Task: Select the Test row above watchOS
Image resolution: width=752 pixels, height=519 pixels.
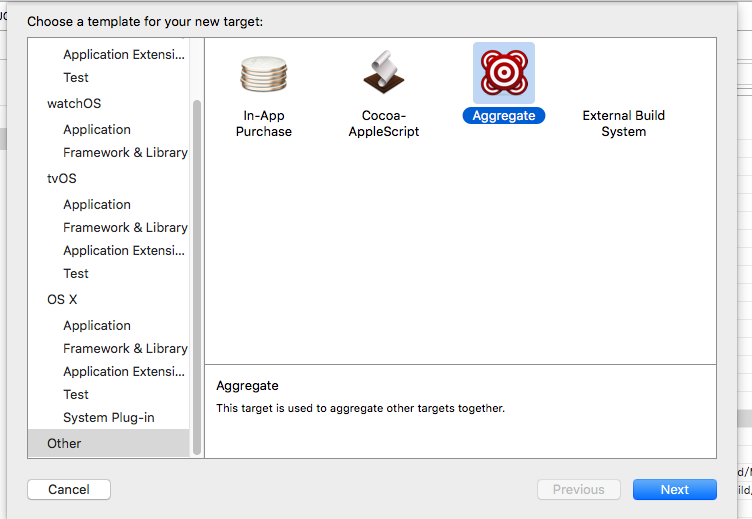Action: [x=76, y=77]
